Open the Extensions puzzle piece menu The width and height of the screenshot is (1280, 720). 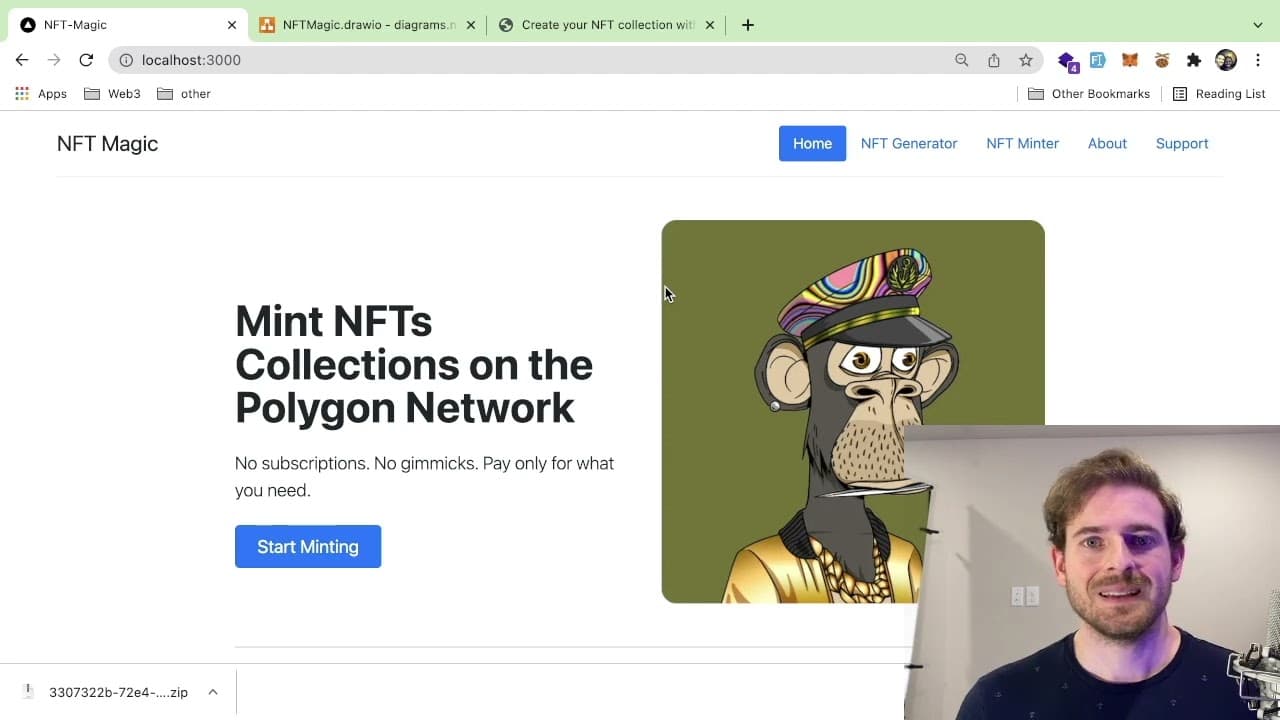click(x=1194, y=60)
